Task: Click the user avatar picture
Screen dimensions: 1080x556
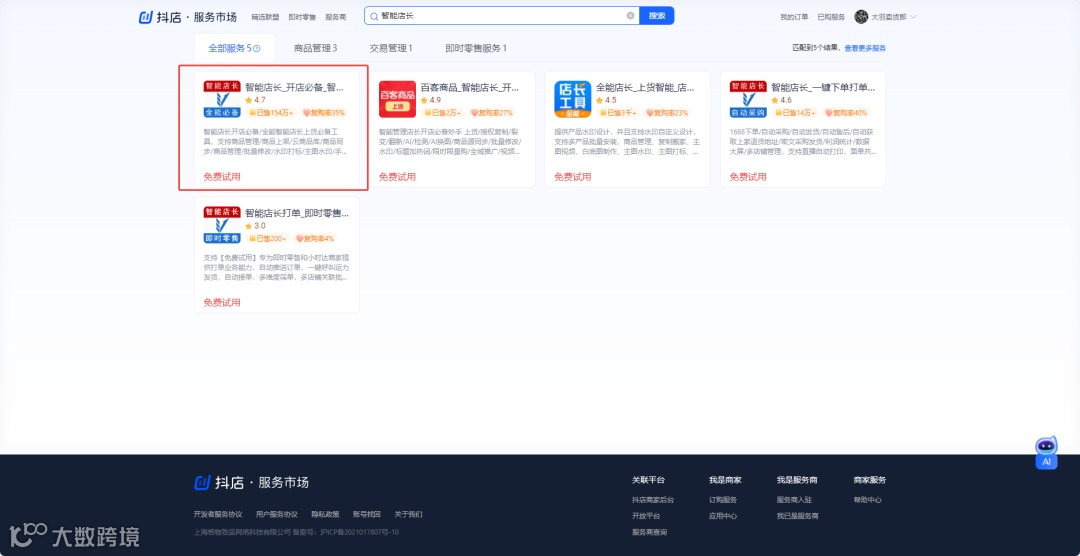Action: pyautogui.click(x=861, y=17)
